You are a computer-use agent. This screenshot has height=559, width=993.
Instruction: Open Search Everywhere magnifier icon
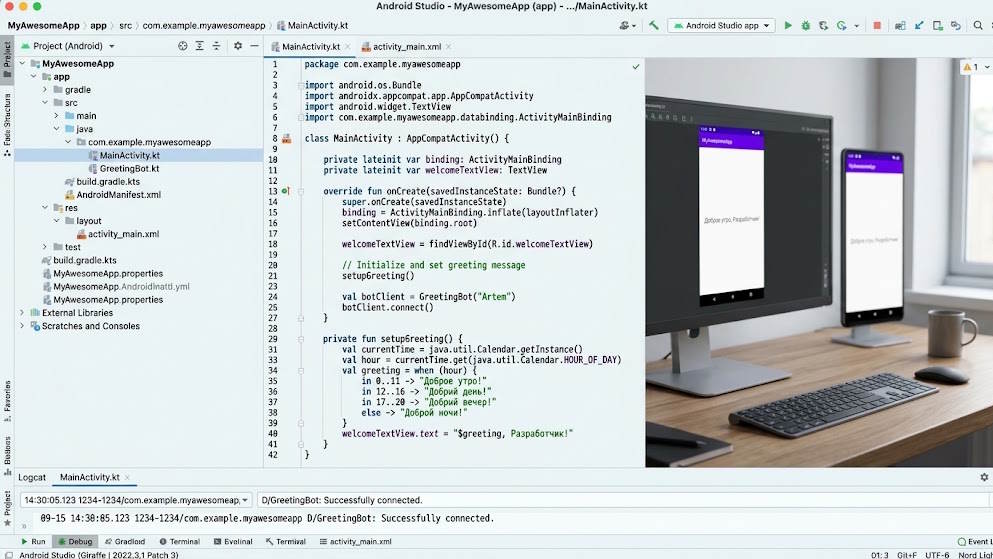[978, 25]
